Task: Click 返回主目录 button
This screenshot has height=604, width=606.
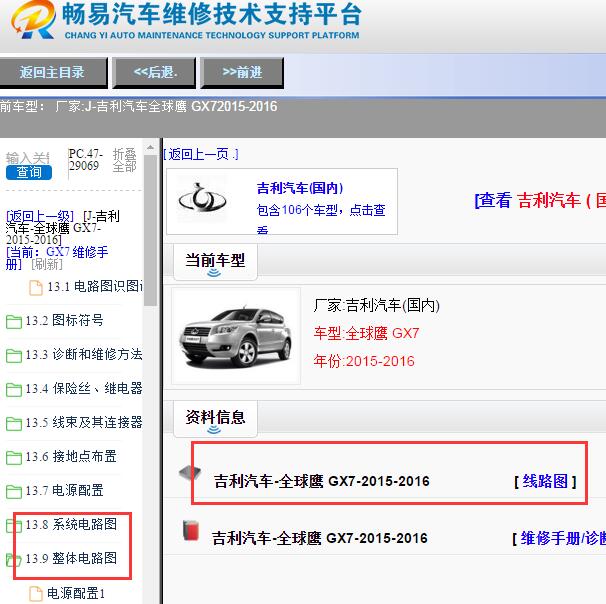Action: 53,72
